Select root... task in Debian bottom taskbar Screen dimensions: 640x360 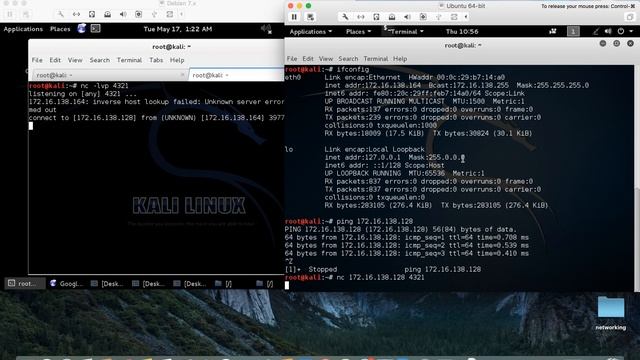tap(25, 283)
